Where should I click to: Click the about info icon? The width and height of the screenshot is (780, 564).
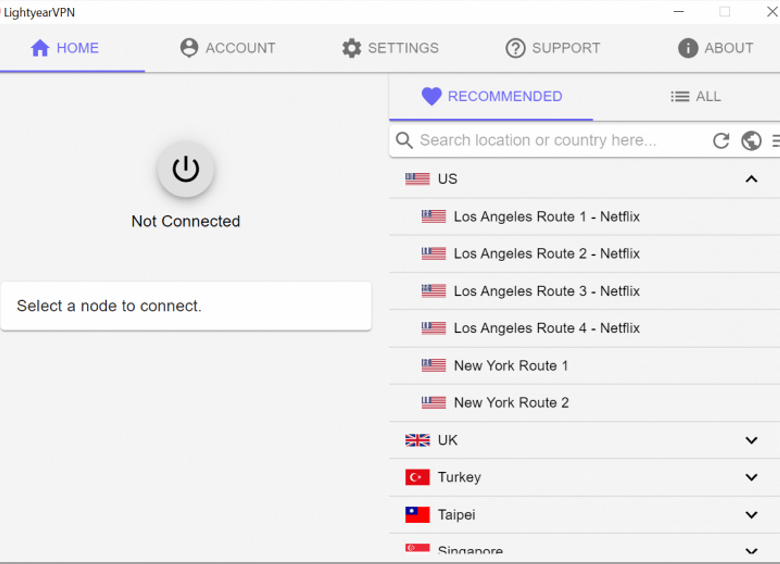tap(688, 48)
